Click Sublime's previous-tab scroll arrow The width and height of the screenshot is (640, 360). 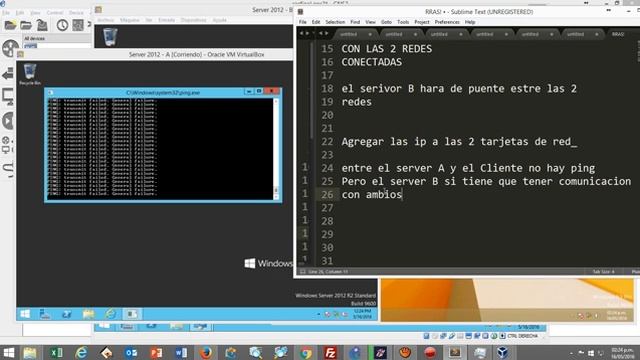321,33
